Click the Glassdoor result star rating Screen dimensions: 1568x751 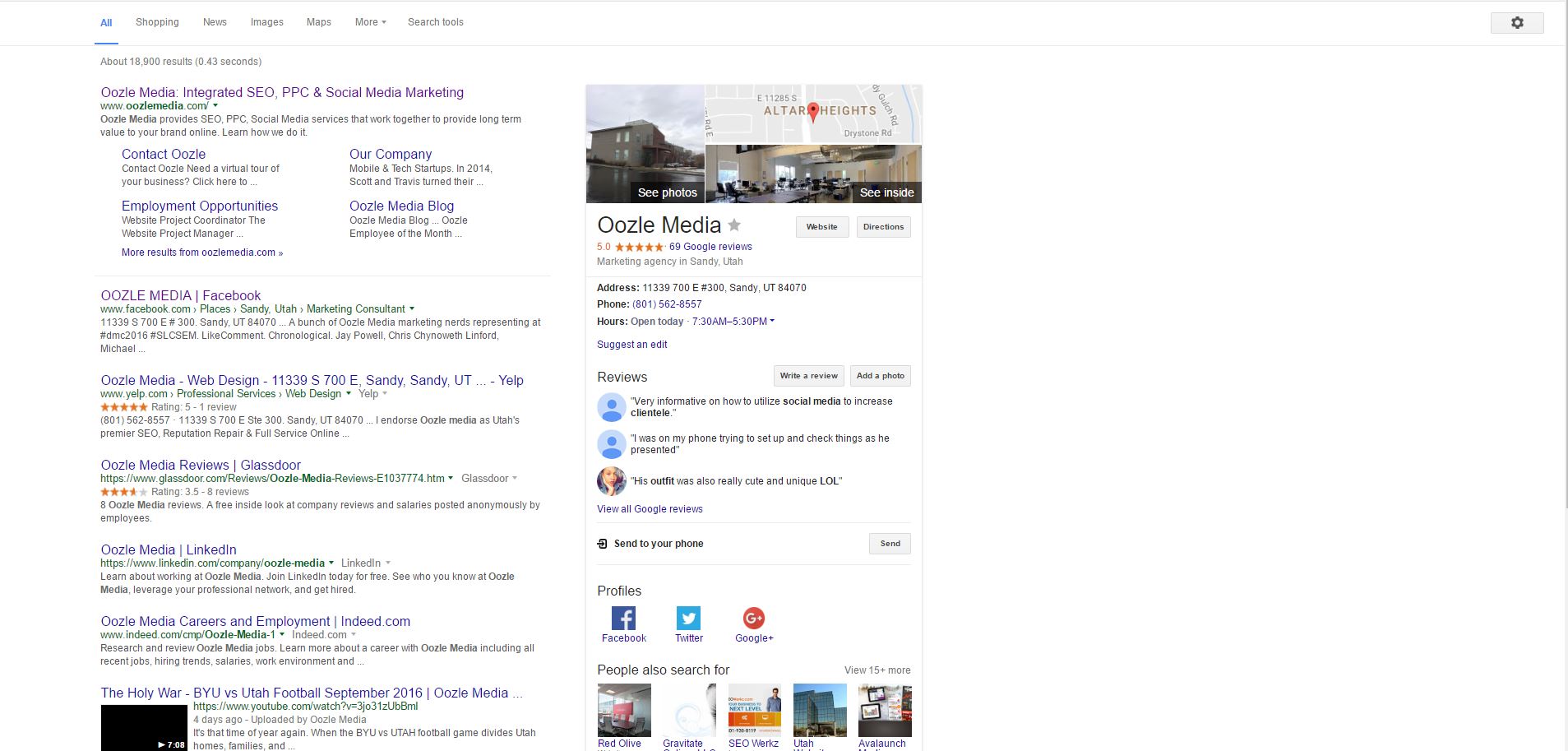(124, 492)
